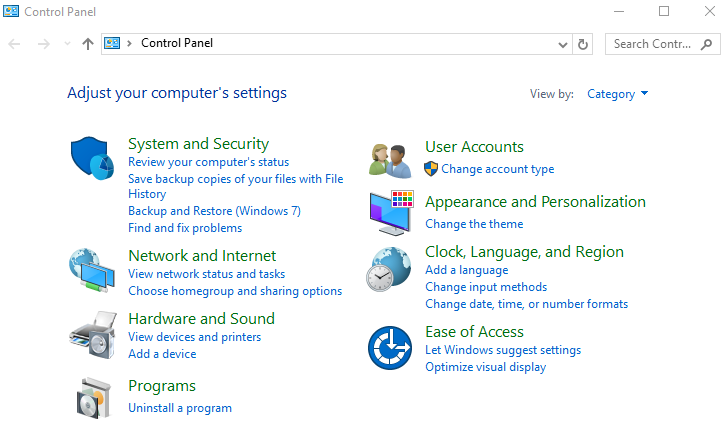The width and height of the screenshot is (727, 422).
Task: Click the search magnifier icon
Action: click(x=706, y=44)
